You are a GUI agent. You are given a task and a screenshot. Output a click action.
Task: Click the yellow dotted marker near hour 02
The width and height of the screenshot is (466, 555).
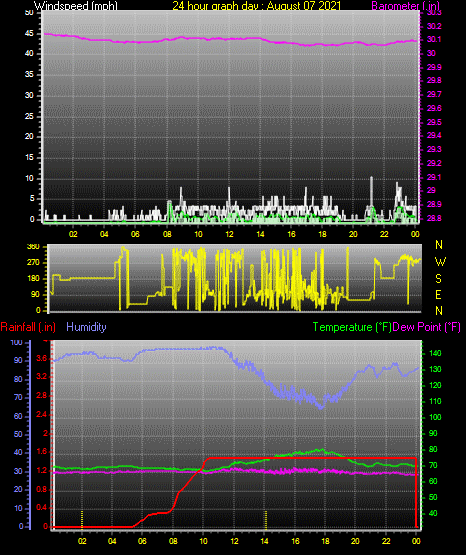(x=82, y=519)
